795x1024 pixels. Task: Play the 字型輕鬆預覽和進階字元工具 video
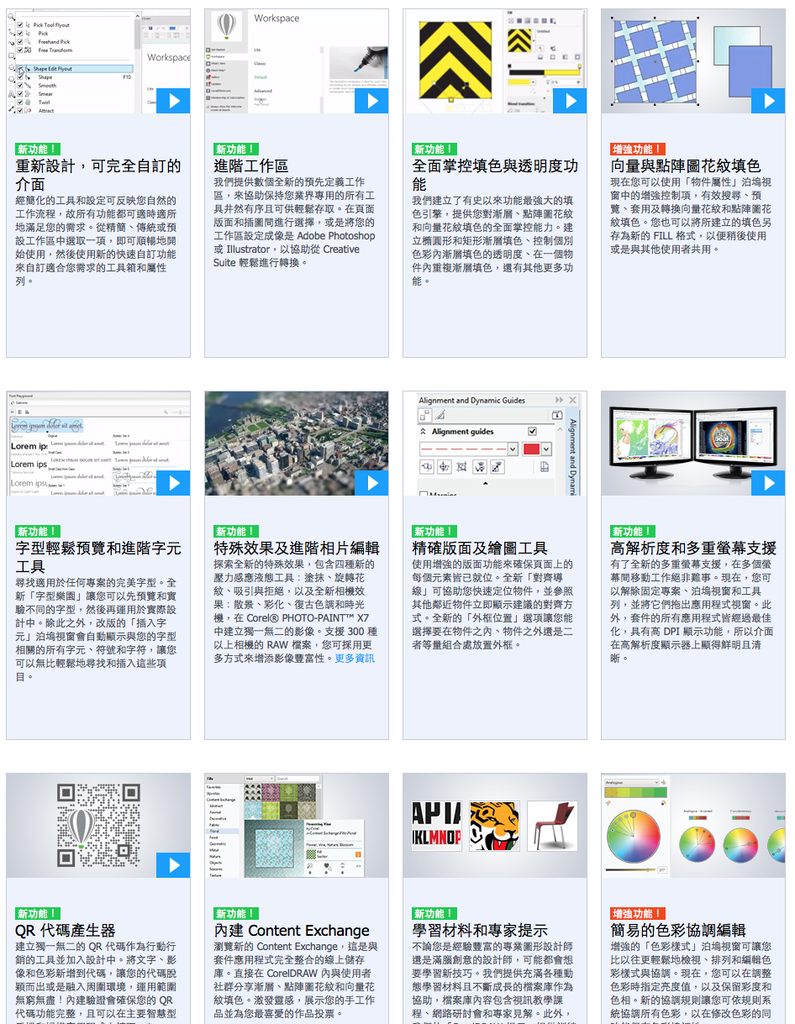click(173, 483)
